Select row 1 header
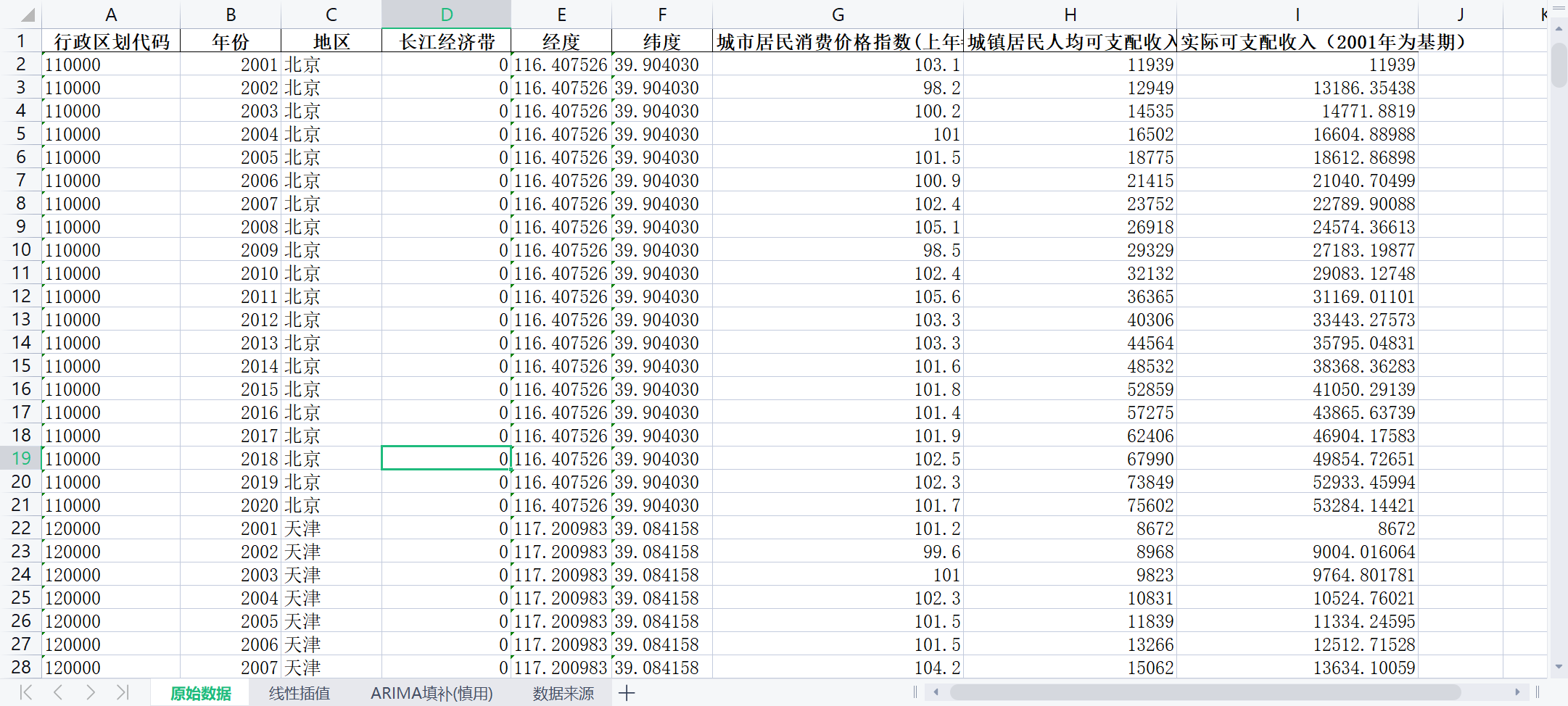The image size is (1568, 706). pyautogui.click(x=21, y=41)
